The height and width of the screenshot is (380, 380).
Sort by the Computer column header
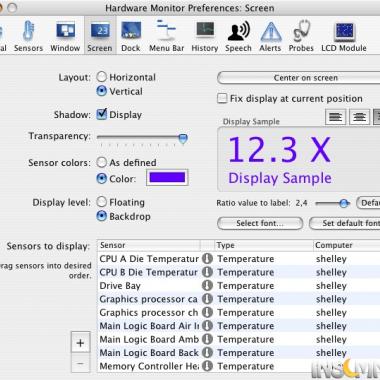pos(347,245)
